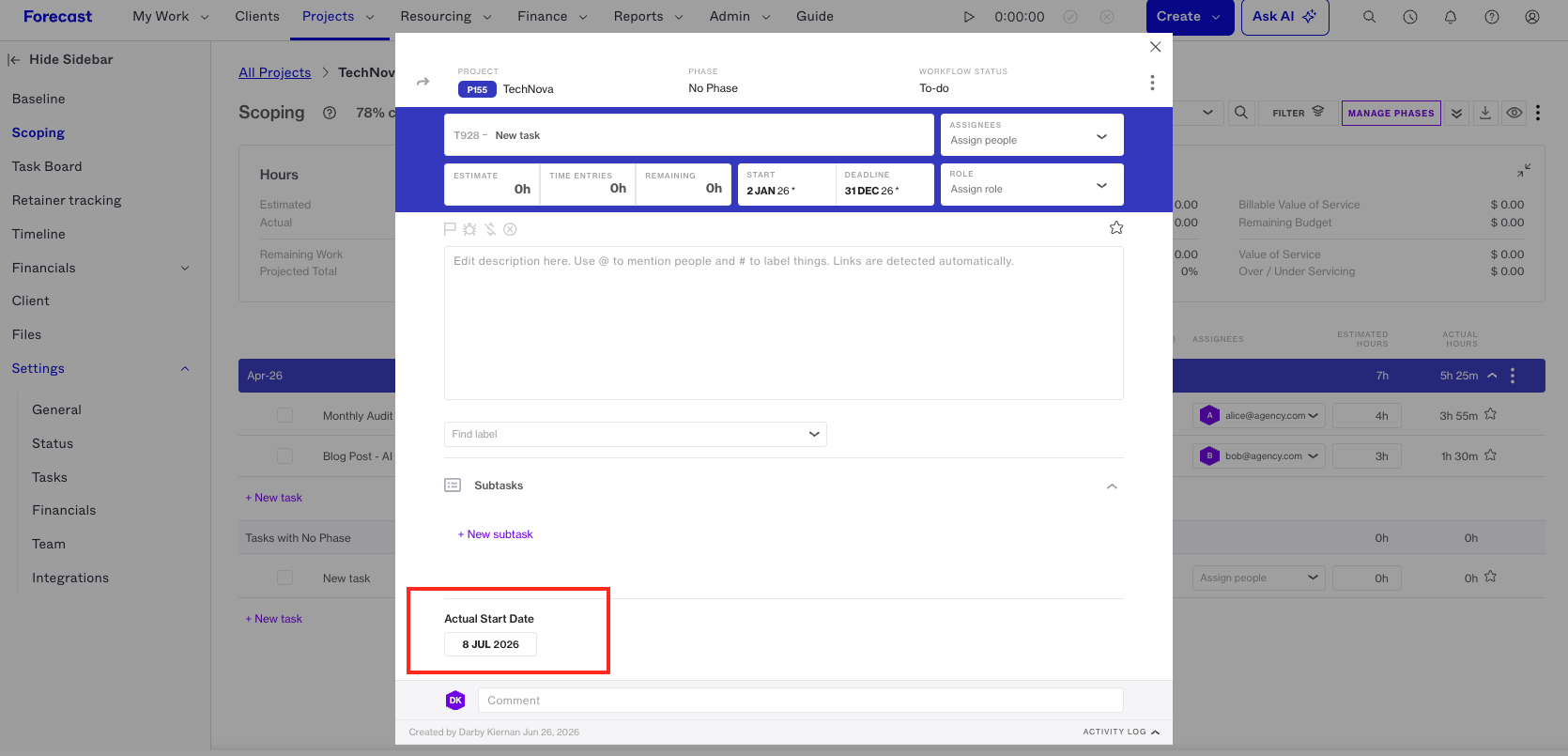The height and width of the screenshot is (756, 1568).
Task: Open the Clients menu item
Action: (x=257, y=17)
